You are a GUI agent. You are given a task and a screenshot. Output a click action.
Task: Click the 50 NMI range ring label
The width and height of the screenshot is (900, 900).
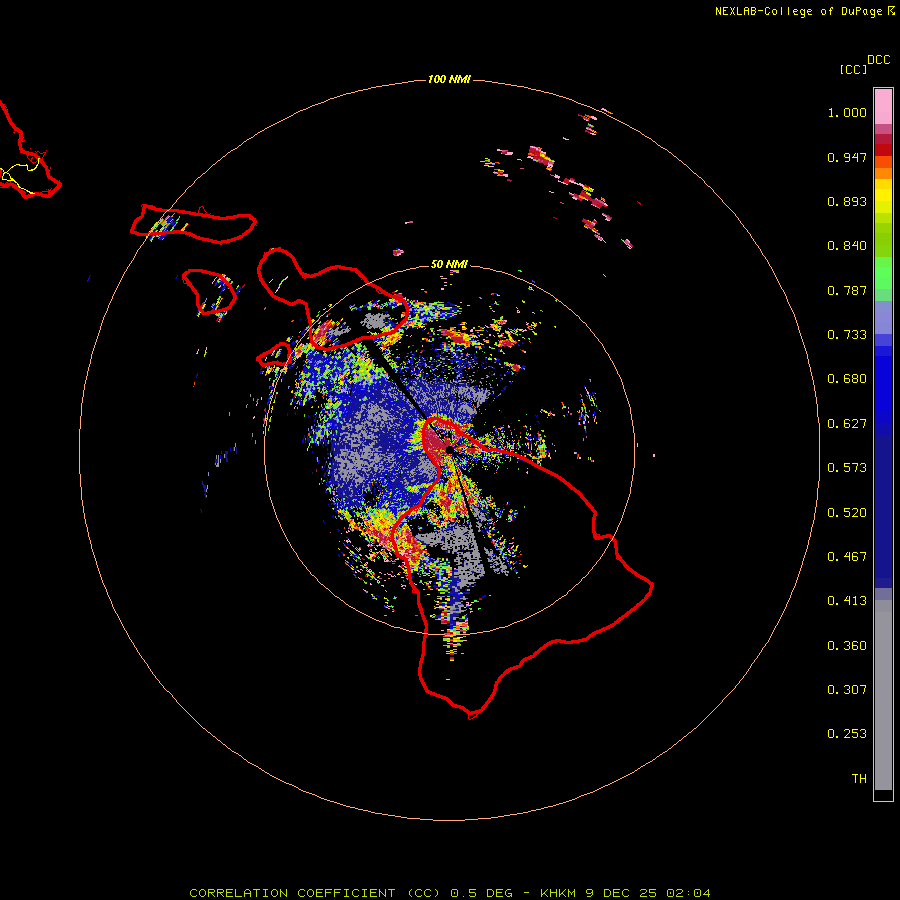click(x=449, y=264)
